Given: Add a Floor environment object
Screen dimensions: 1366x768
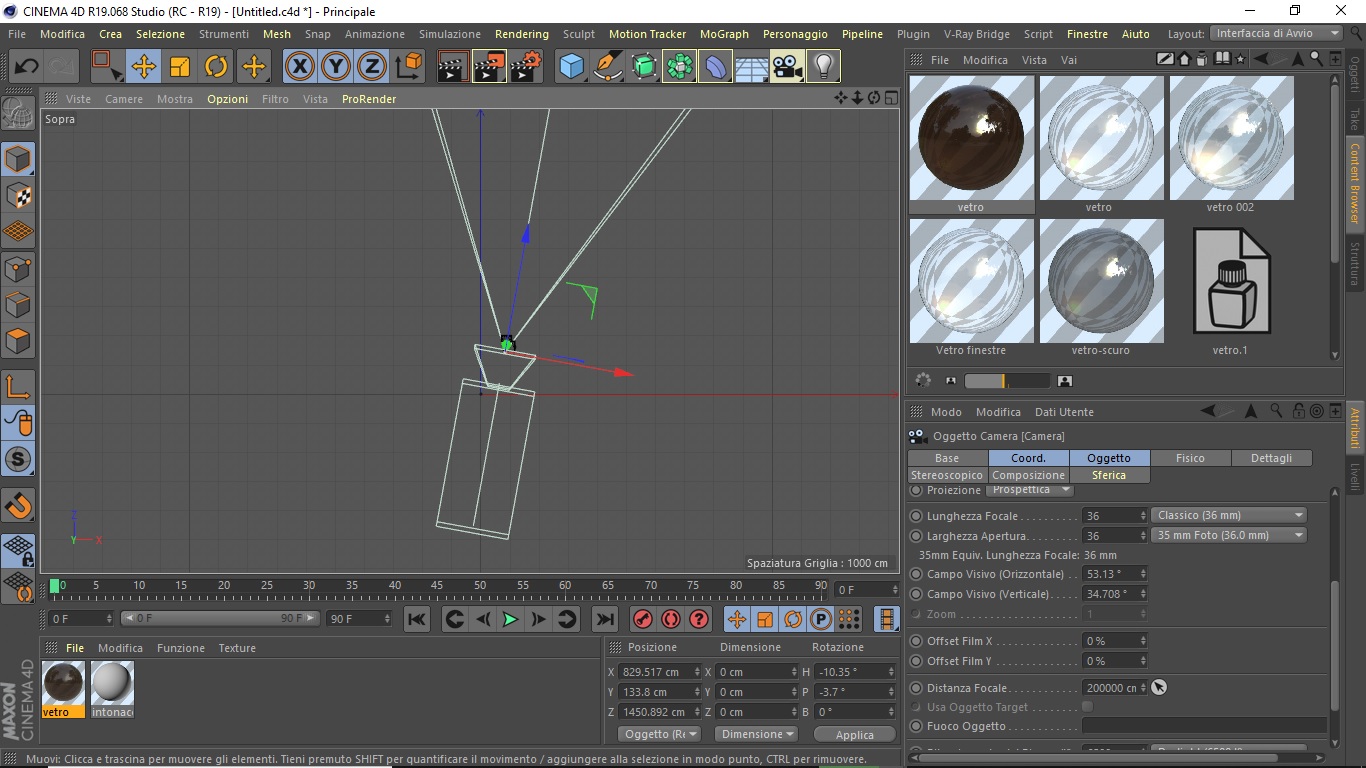Looking at the screenshot, I should [751, 67].
